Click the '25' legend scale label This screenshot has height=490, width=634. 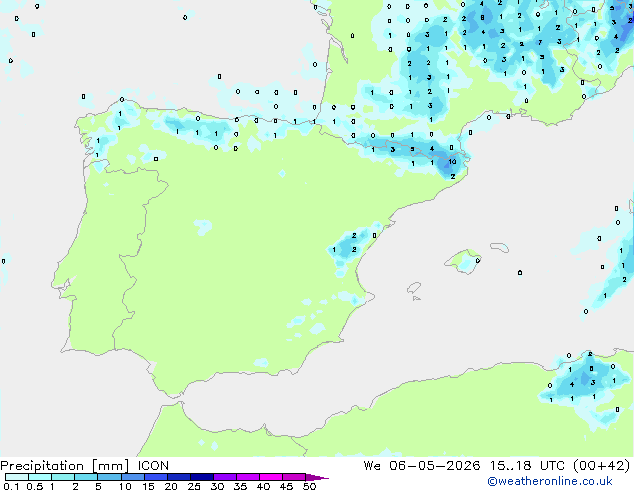pyautogui.click(x=194, y=486)
